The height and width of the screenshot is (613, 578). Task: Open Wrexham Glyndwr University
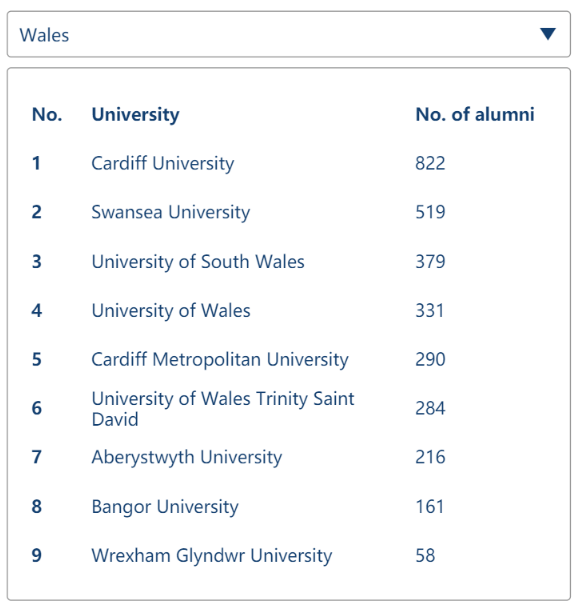pyautogui.click(x=212, y=556)
